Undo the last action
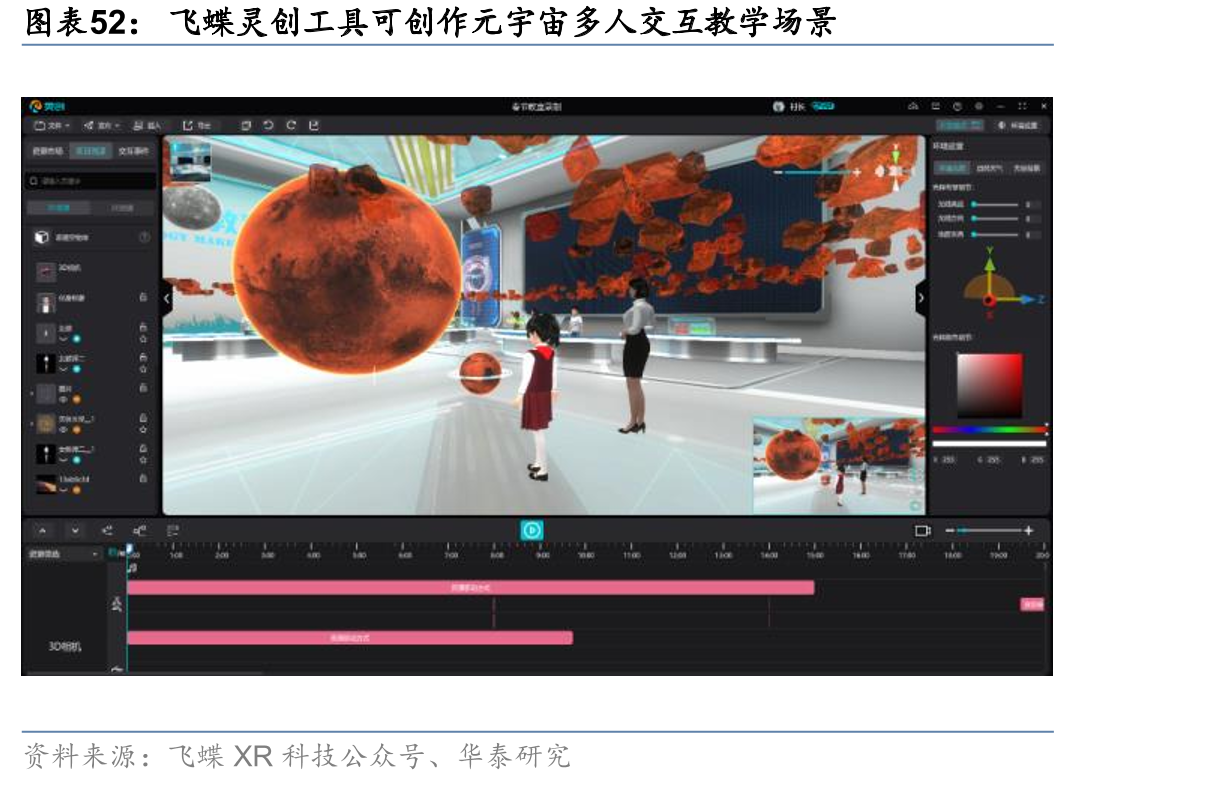 pyautogui.click(x=268, y=125)
